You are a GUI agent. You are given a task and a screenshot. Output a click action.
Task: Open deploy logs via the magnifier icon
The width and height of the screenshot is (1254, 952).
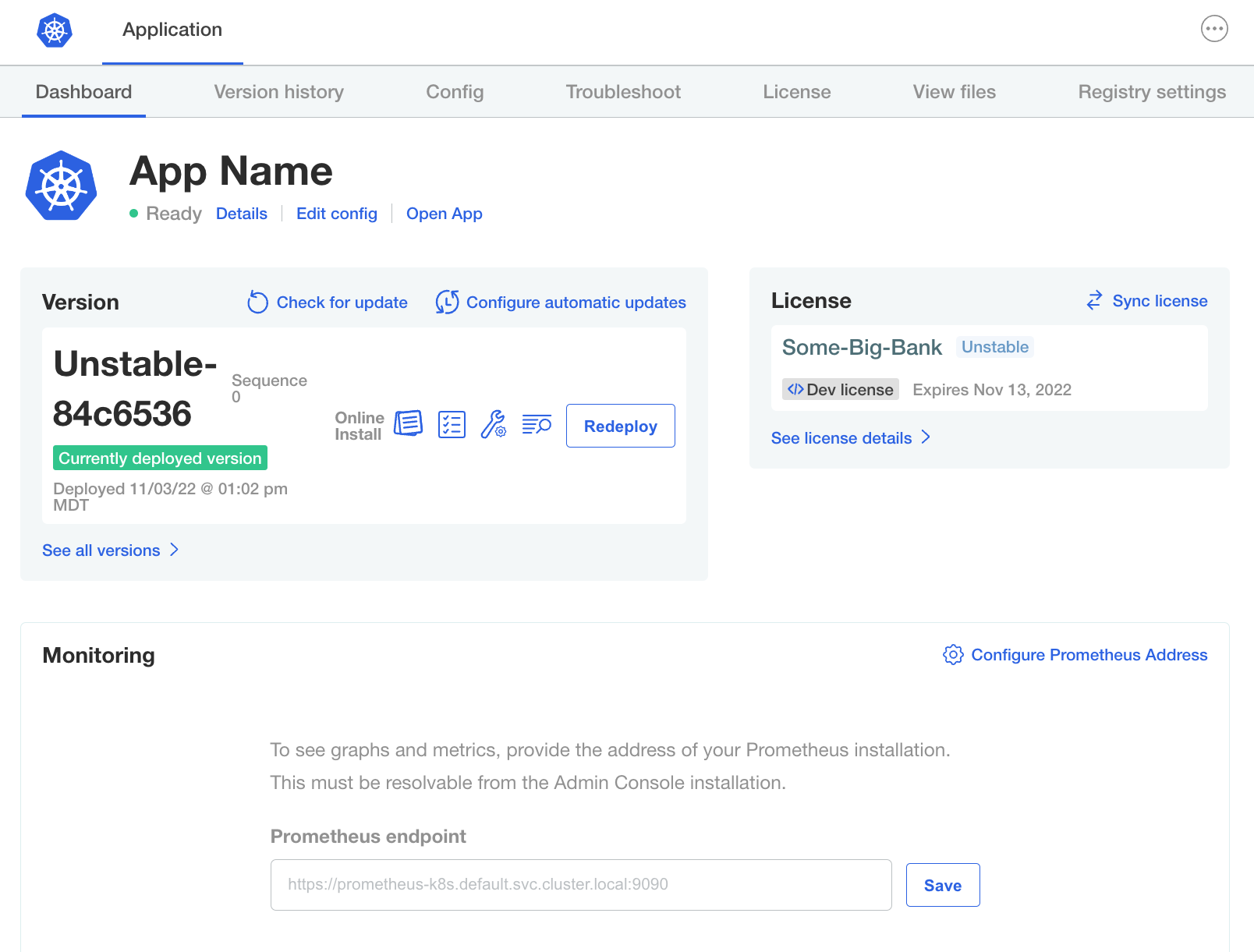pos(537,425)
